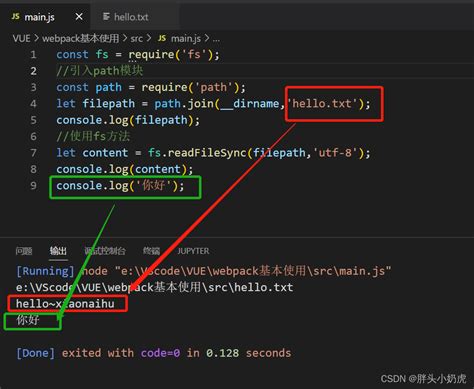Click output line "hello~xiaonaihu"
Viewport: 474px width, 389px height.
click(x=65, y=304)
